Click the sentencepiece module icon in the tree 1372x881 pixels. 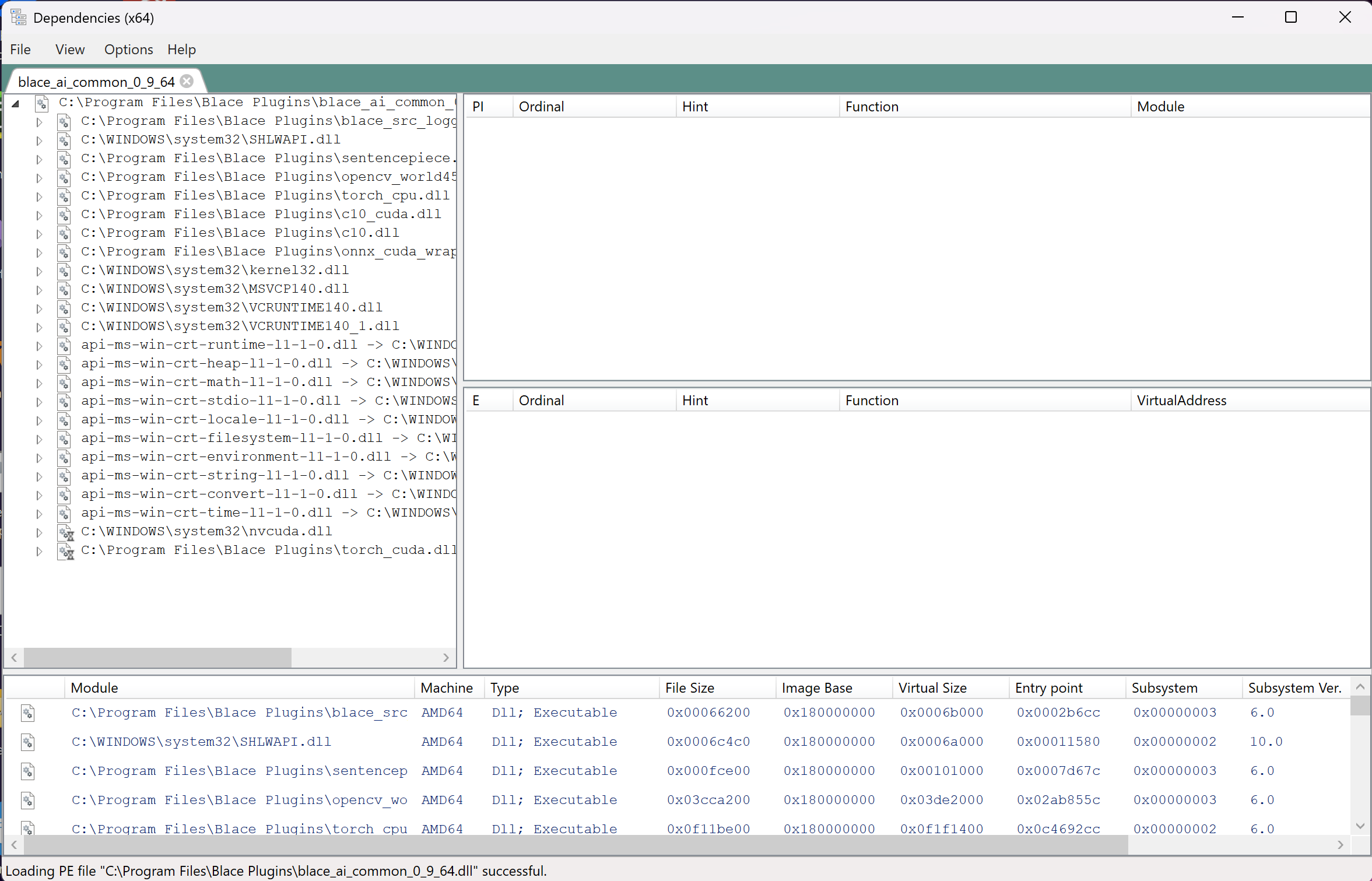coord(64,159)
